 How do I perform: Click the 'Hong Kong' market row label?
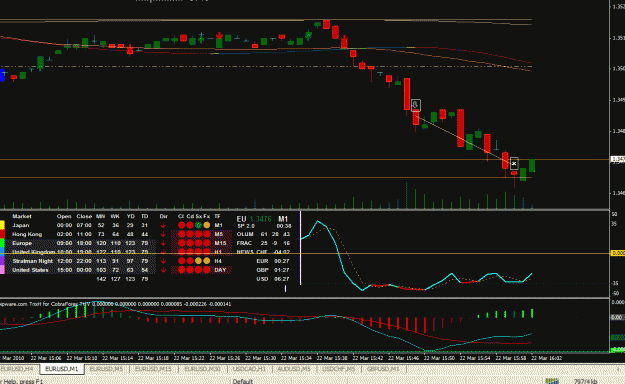coord(27,234)
